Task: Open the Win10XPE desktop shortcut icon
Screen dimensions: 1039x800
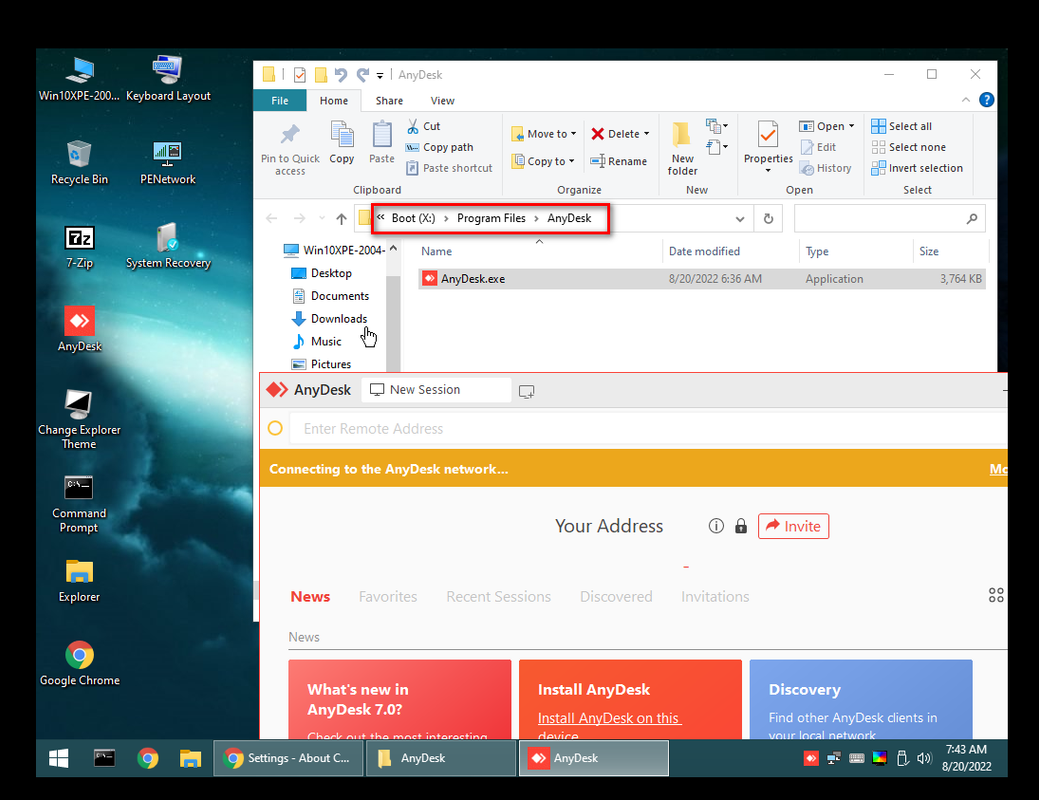Action: click(79, 80)
